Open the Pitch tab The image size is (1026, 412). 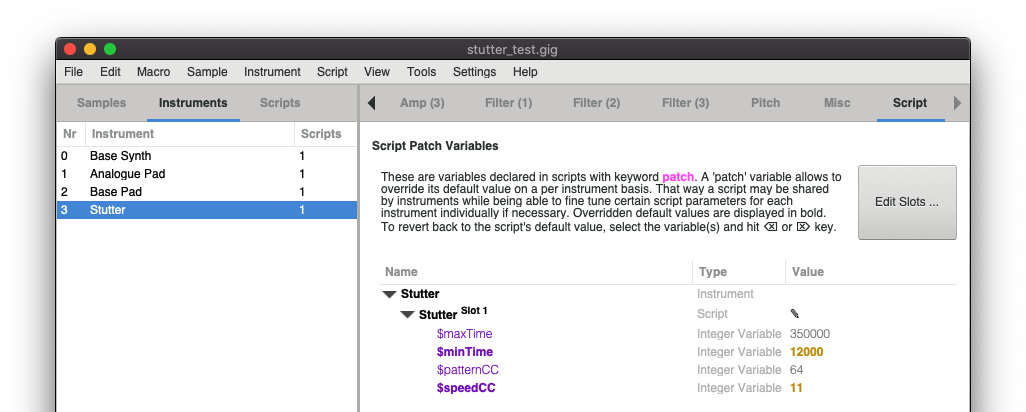765,103
